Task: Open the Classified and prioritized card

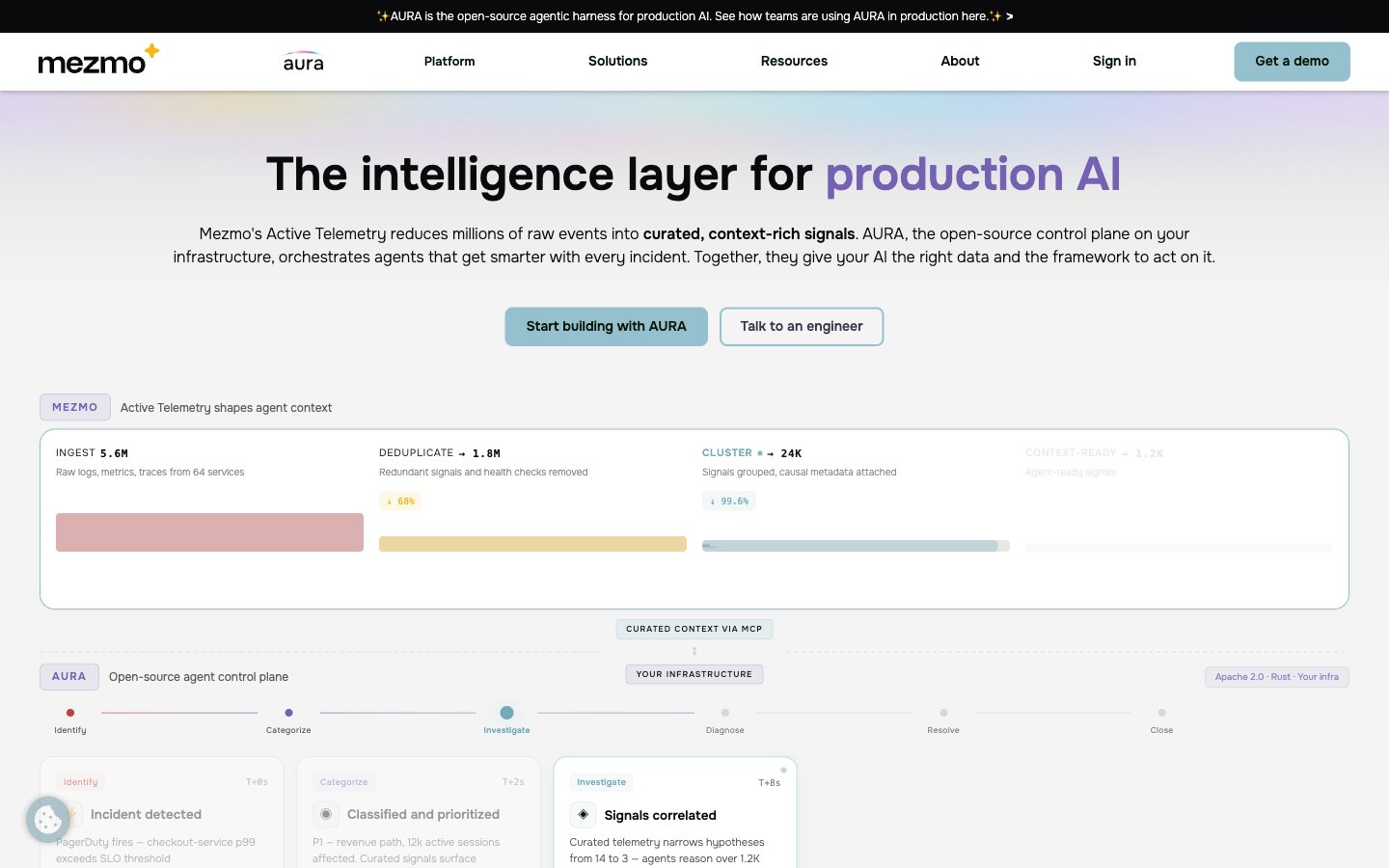Action: 419,813
